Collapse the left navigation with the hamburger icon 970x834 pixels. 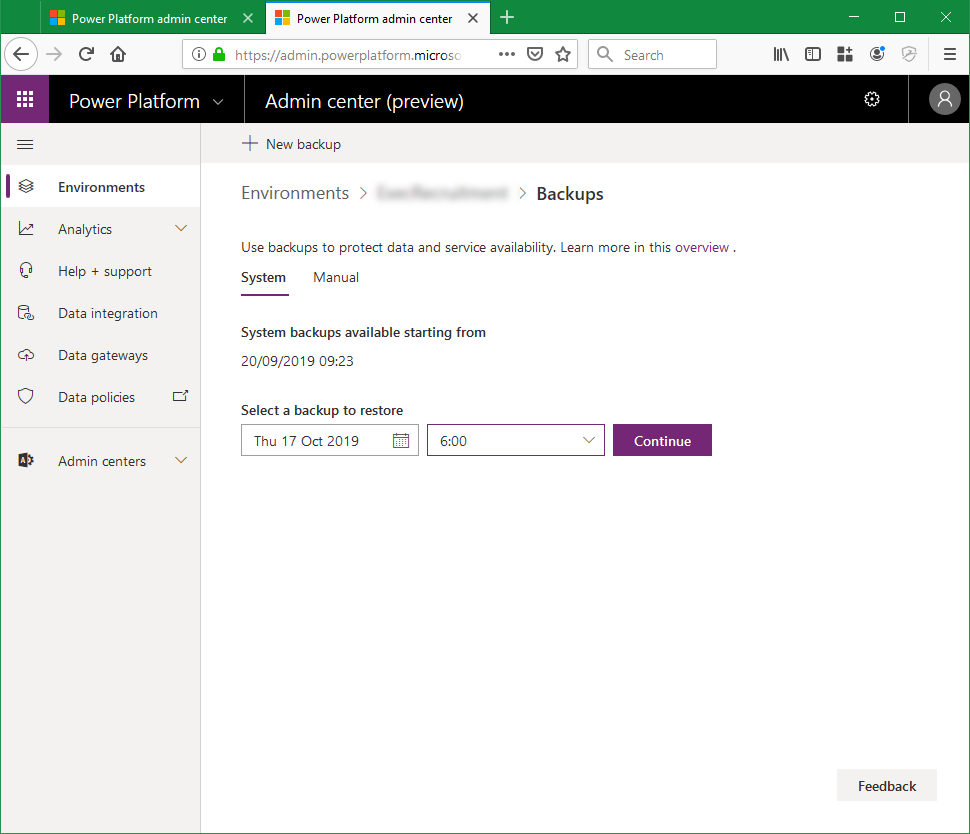click(x=26, y=144)
